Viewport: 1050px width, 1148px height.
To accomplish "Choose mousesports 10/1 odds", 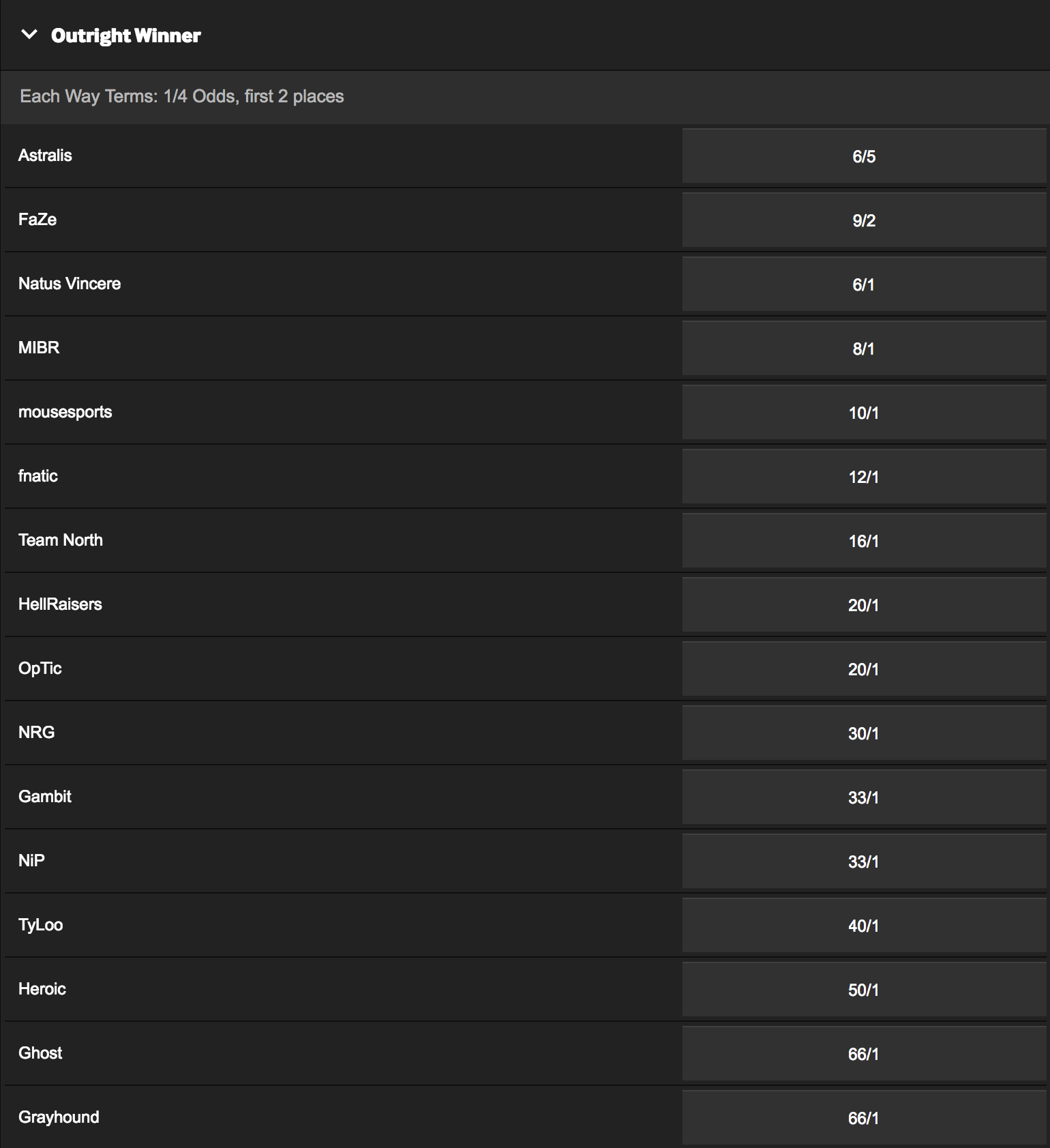I will pos(864,413).
